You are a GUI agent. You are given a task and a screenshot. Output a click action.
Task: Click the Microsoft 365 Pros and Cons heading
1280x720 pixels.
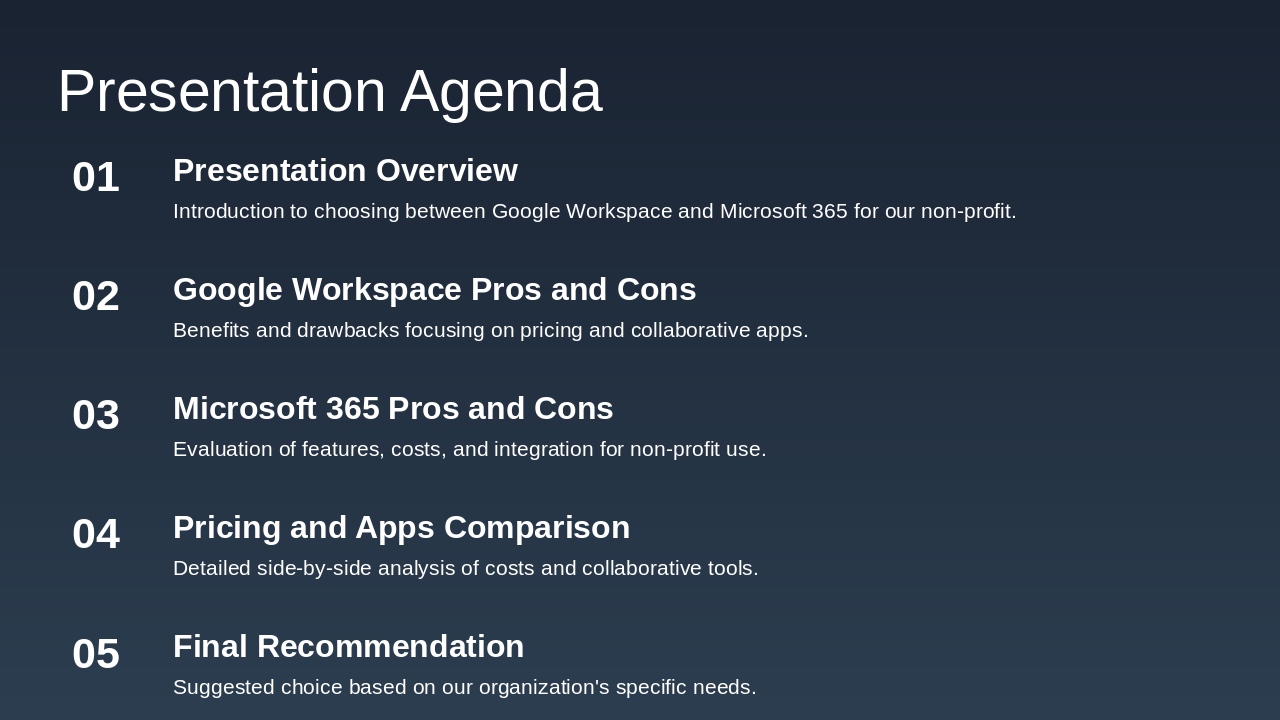[393, 409]
